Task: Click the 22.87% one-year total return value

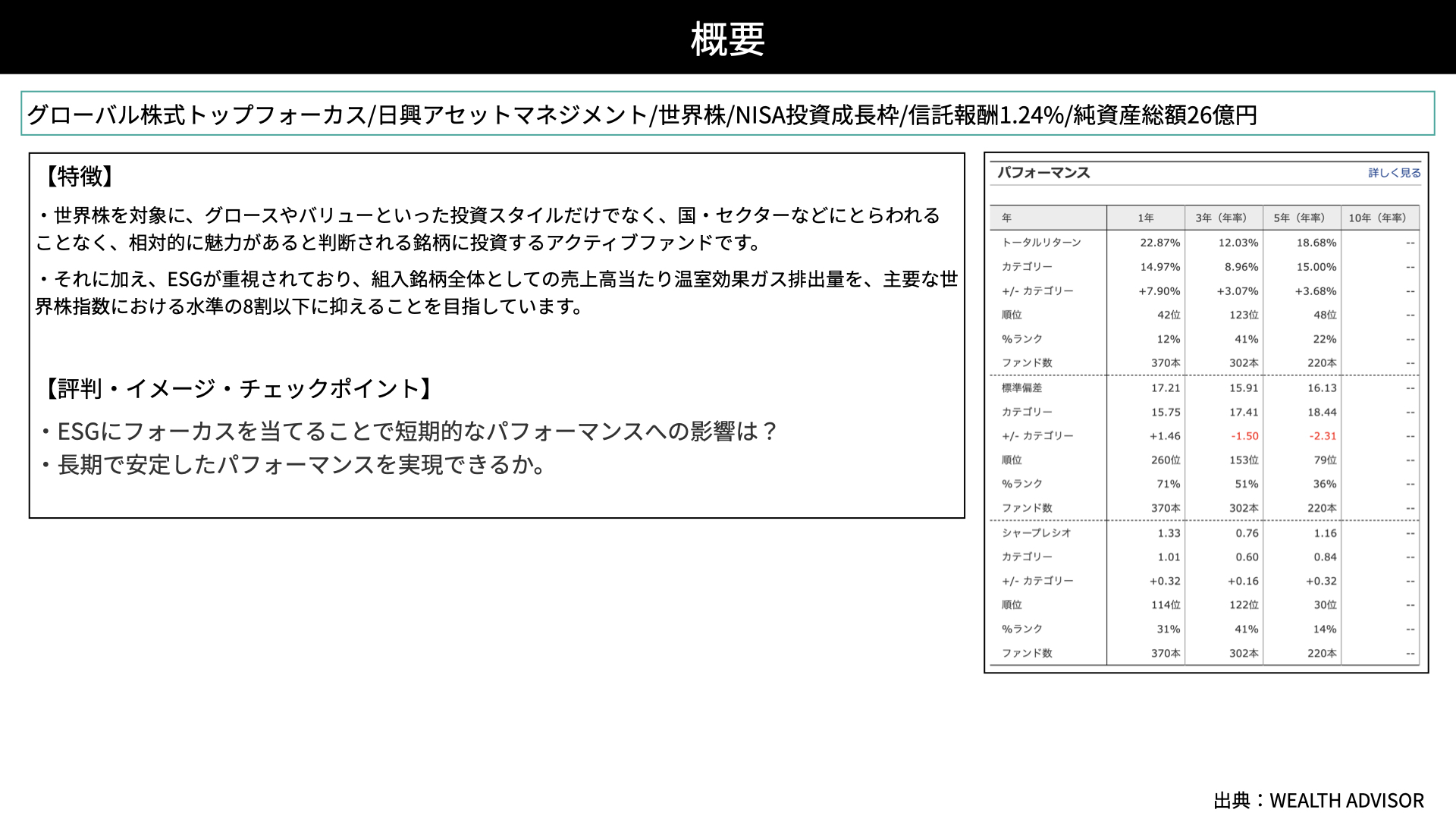Action: pos(1159,243)
